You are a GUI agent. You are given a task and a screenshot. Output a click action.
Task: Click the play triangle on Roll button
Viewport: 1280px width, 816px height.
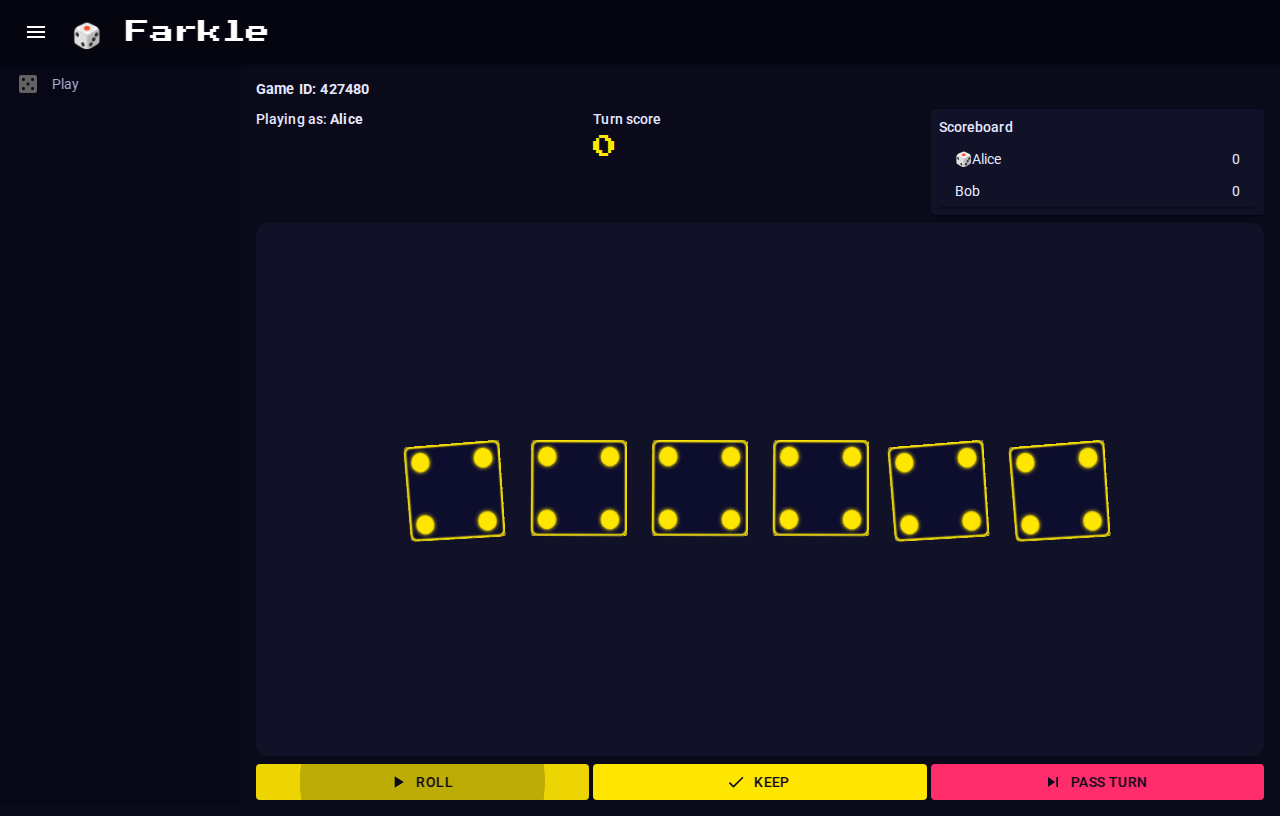coord(399,782)
